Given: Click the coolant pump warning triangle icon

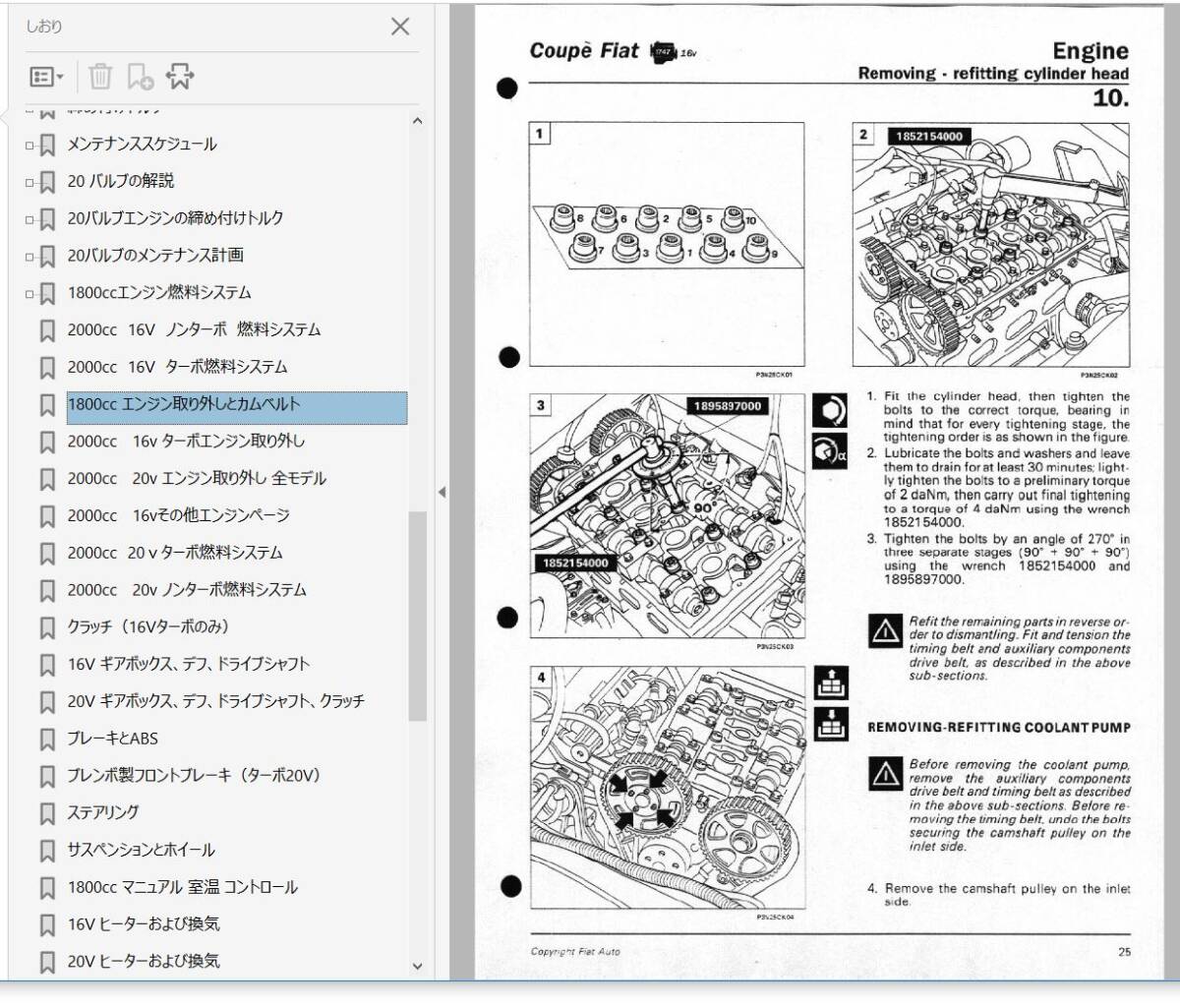Looking at the screenshot, I should pyautogui.click(x=885, y=773).
